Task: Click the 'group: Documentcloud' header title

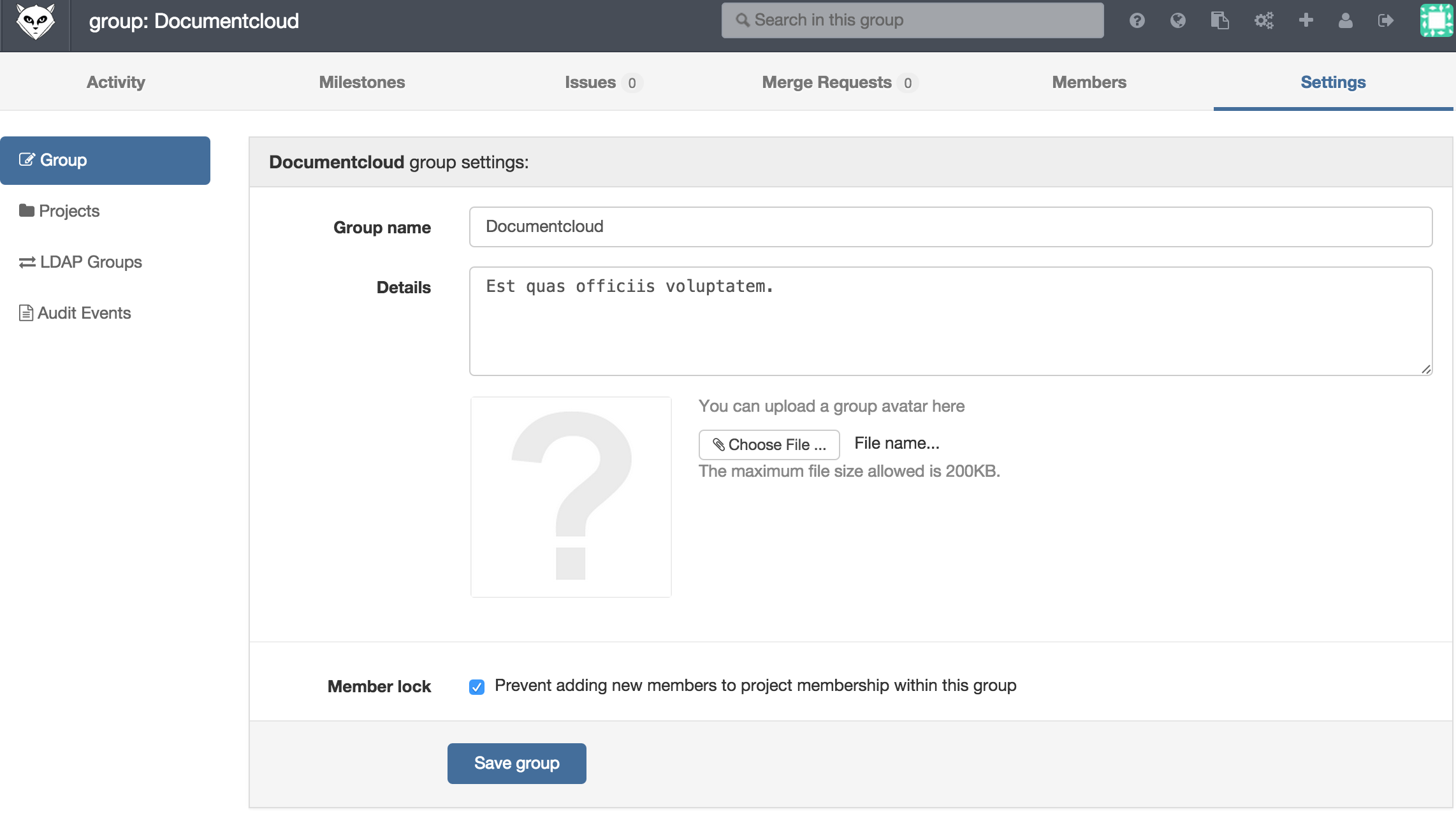Action: (194, 21)
